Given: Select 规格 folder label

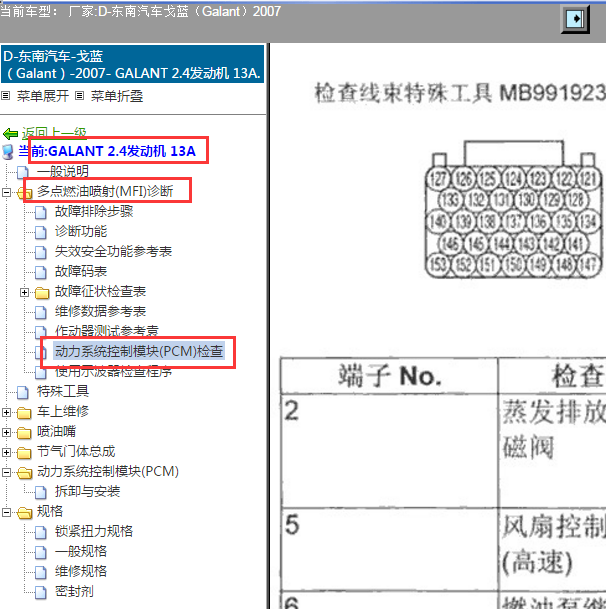Looking at the screenshot, I should (50, 512).
